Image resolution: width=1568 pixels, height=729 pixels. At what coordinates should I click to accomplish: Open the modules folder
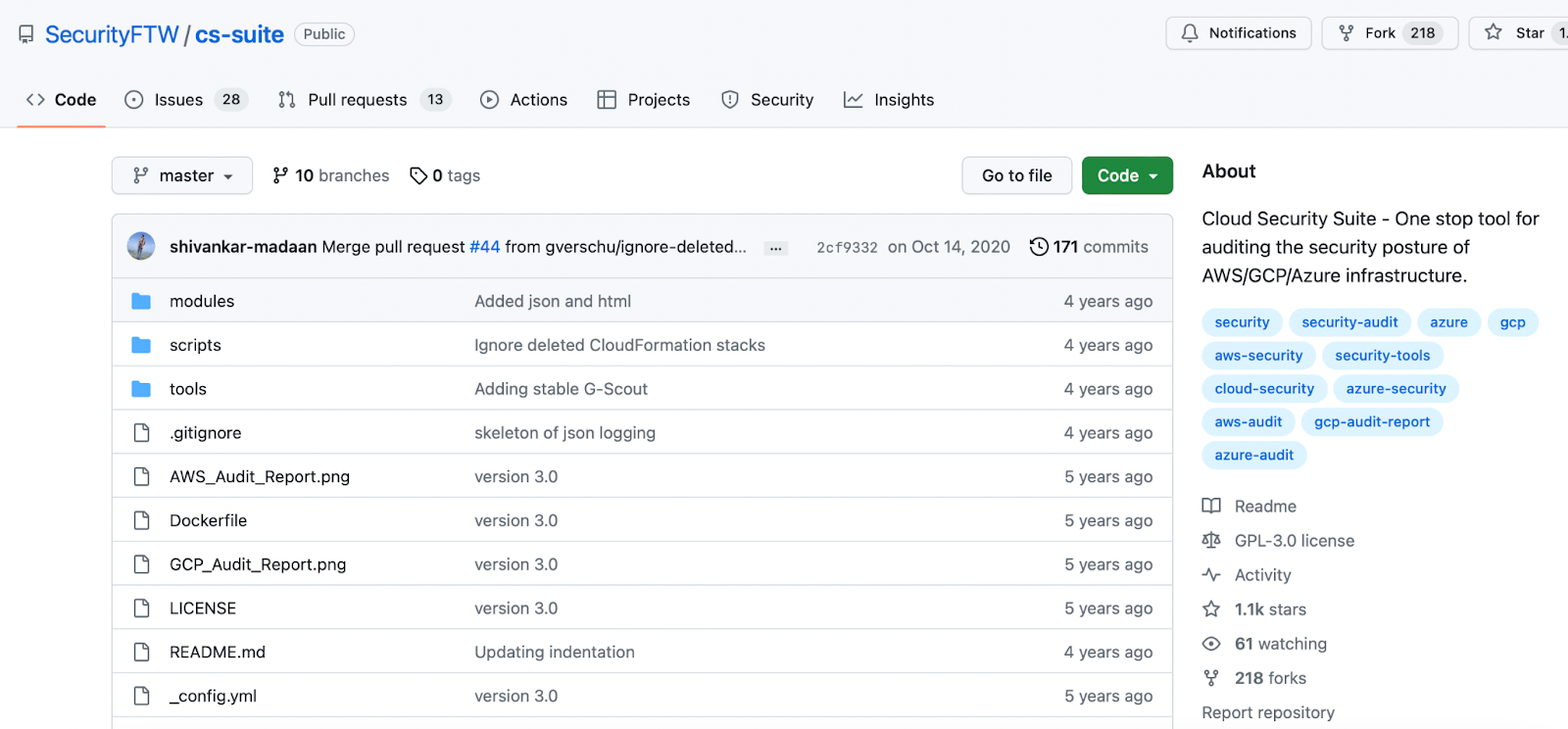coord(202,301)
